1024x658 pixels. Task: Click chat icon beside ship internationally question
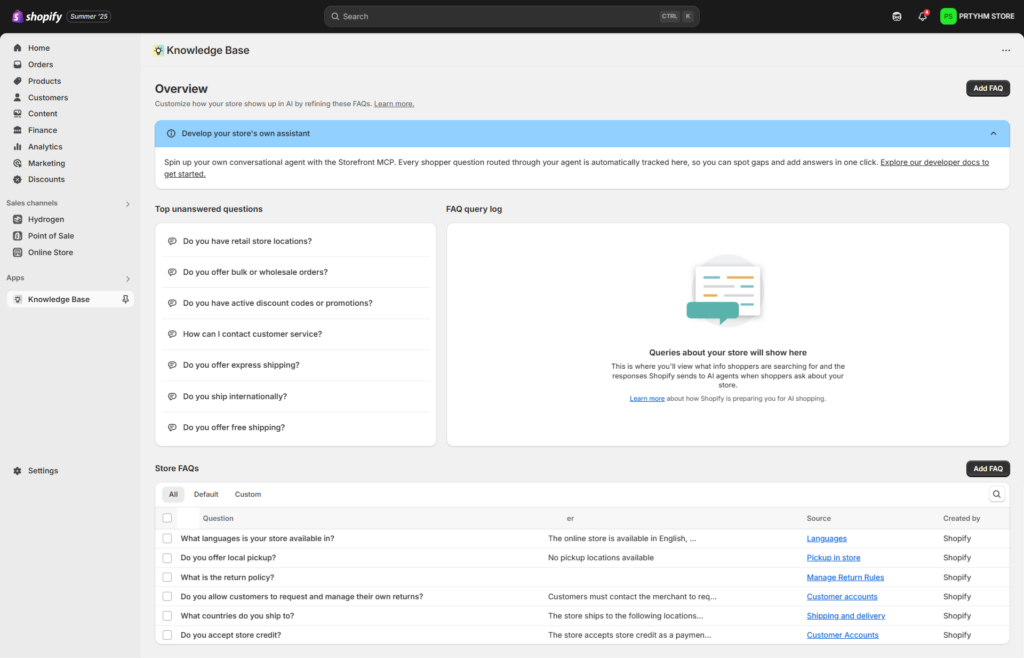[172, 396]
